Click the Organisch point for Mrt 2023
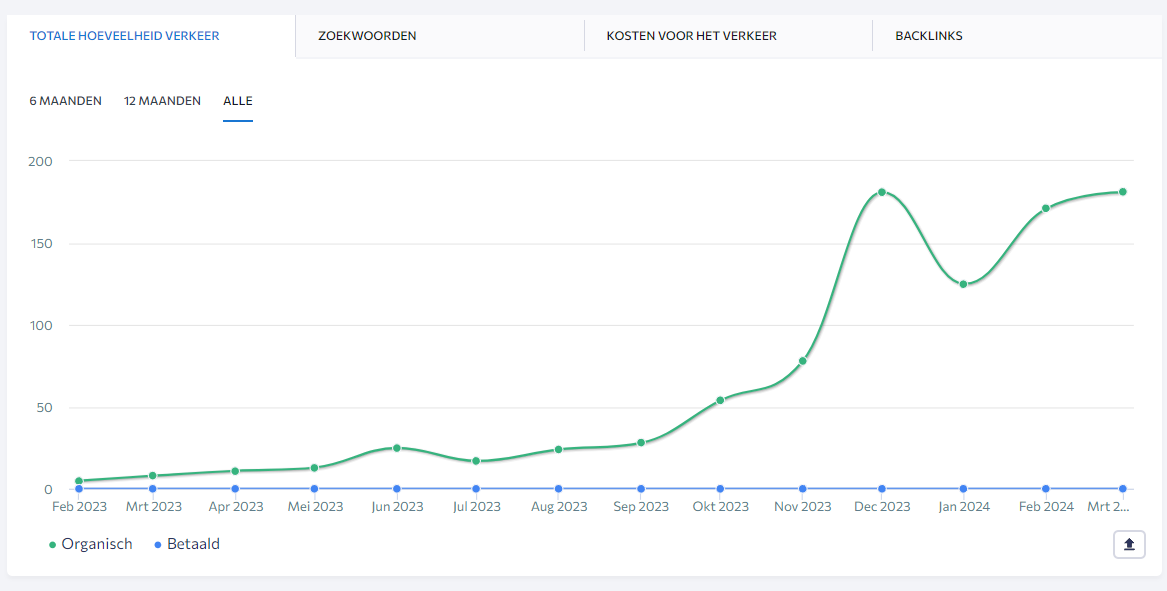 [x=153, y=476]
